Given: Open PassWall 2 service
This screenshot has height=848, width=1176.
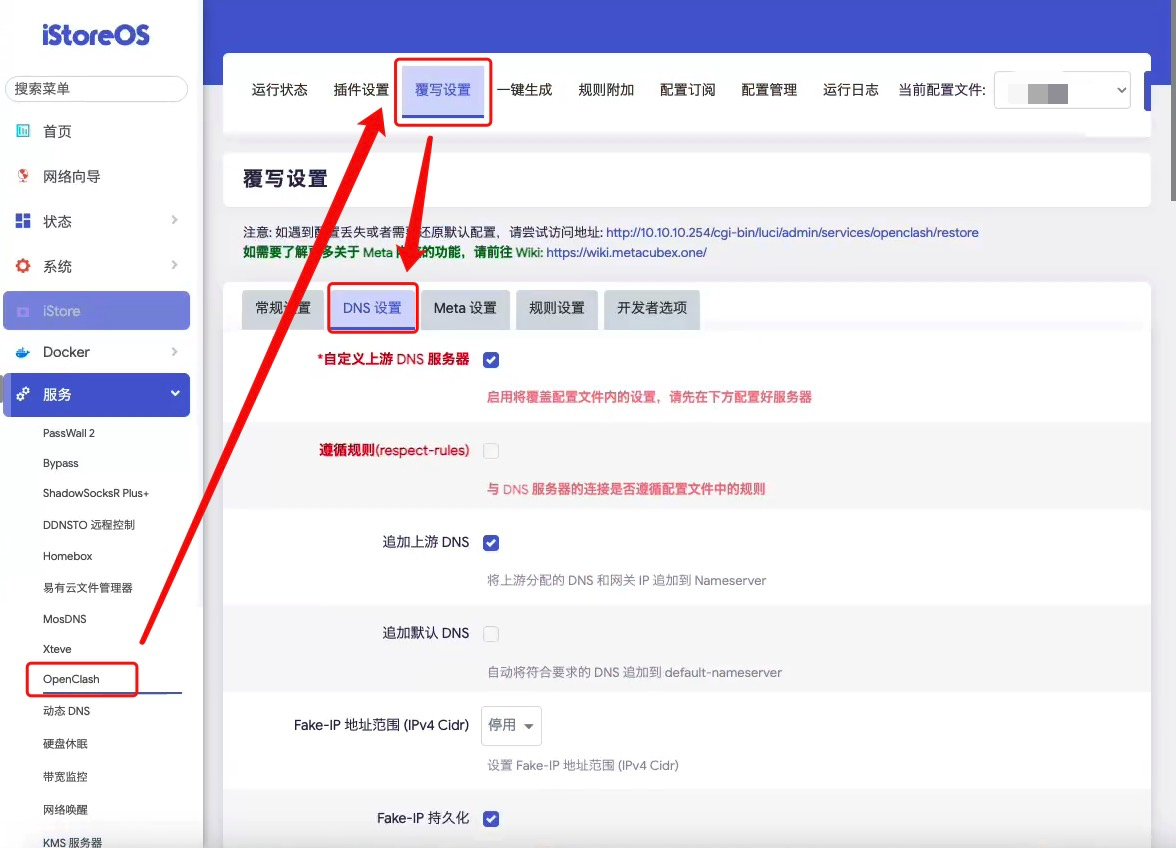Looking at the screenshot, I should pos(69,433).
